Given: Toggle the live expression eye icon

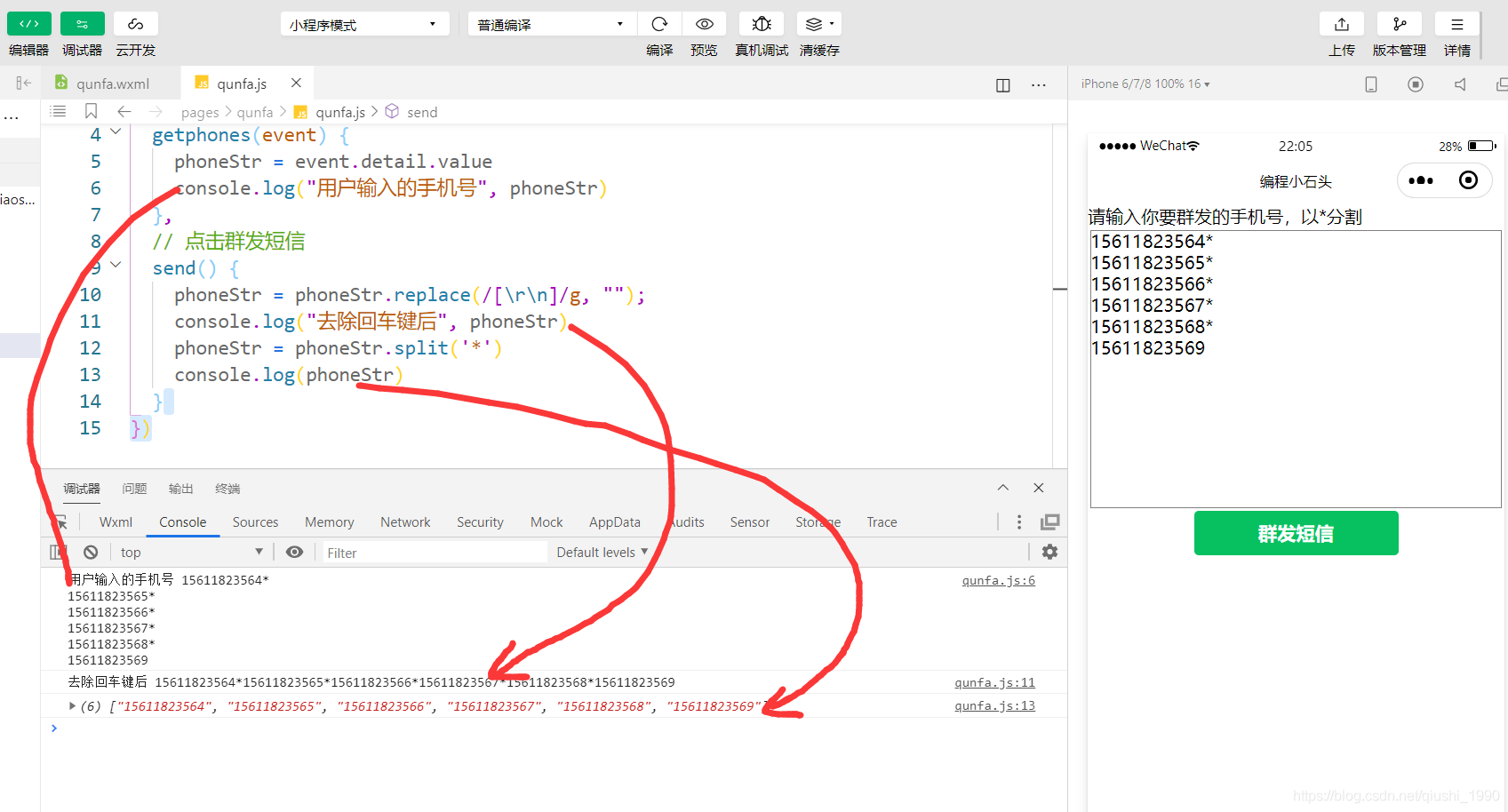Looking at the screenshot, I should coord(294,553).
